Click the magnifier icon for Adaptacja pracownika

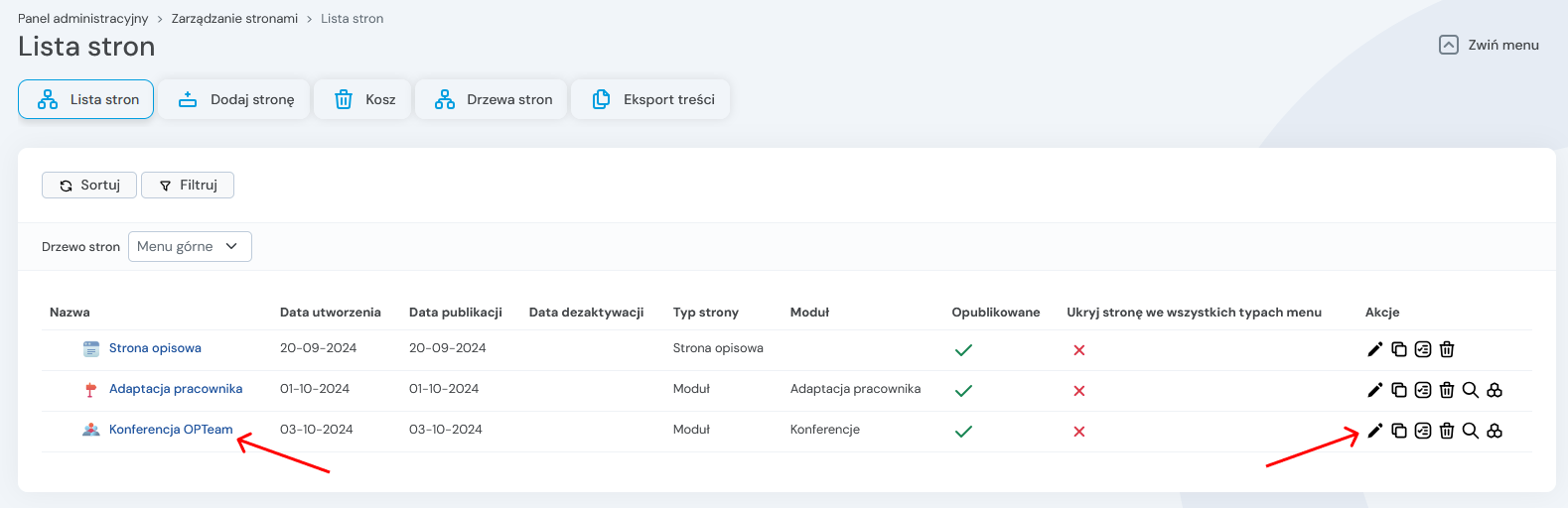1470,390
